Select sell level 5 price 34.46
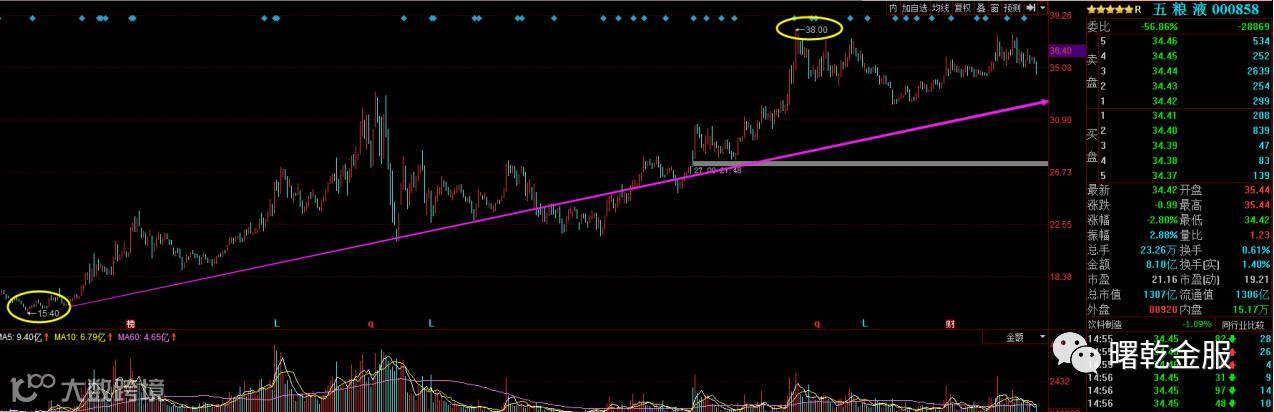 [x=1165, y=41]
